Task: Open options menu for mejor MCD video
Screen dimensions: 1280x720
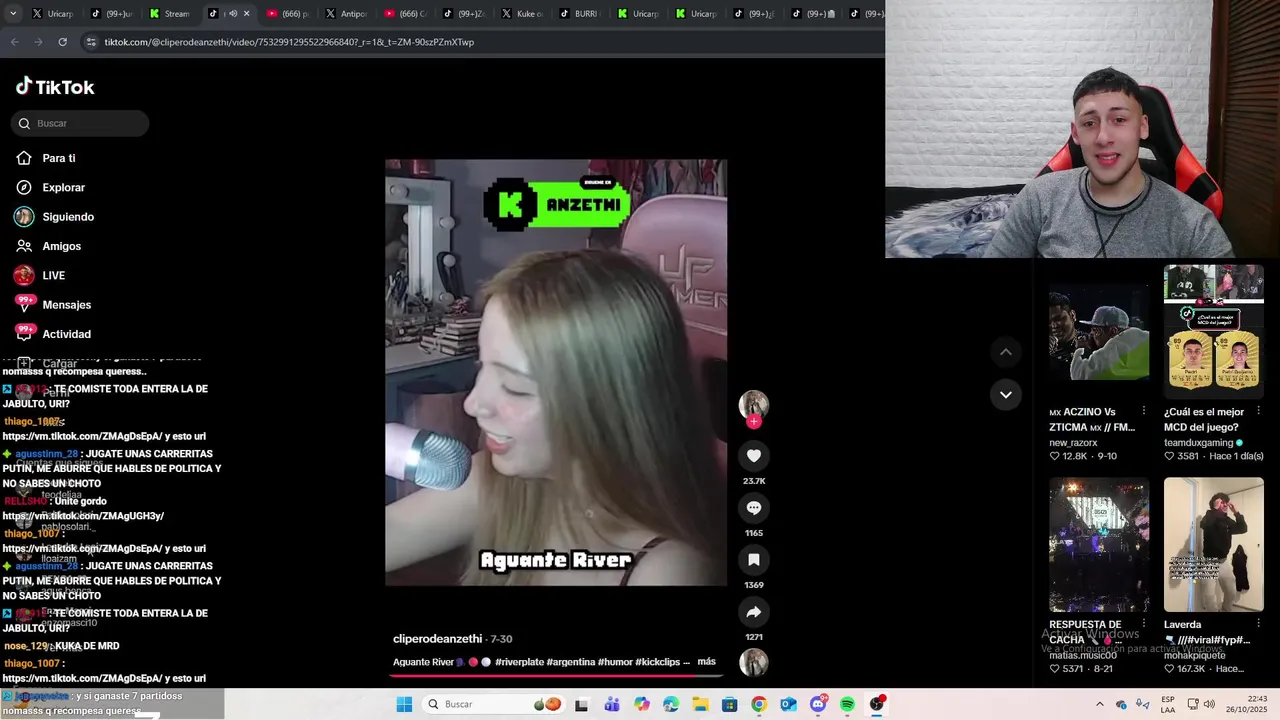Action: coord(1259,411)
